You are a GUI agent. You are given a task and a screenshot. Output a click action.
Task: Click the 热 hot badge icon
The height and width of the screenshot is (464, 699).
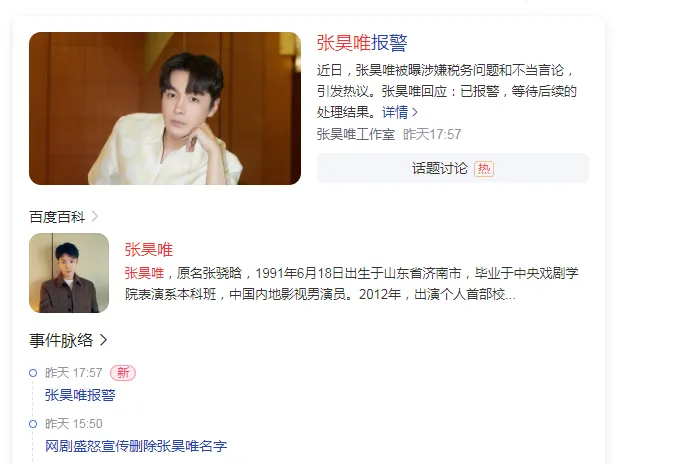[x=484, y=169]
